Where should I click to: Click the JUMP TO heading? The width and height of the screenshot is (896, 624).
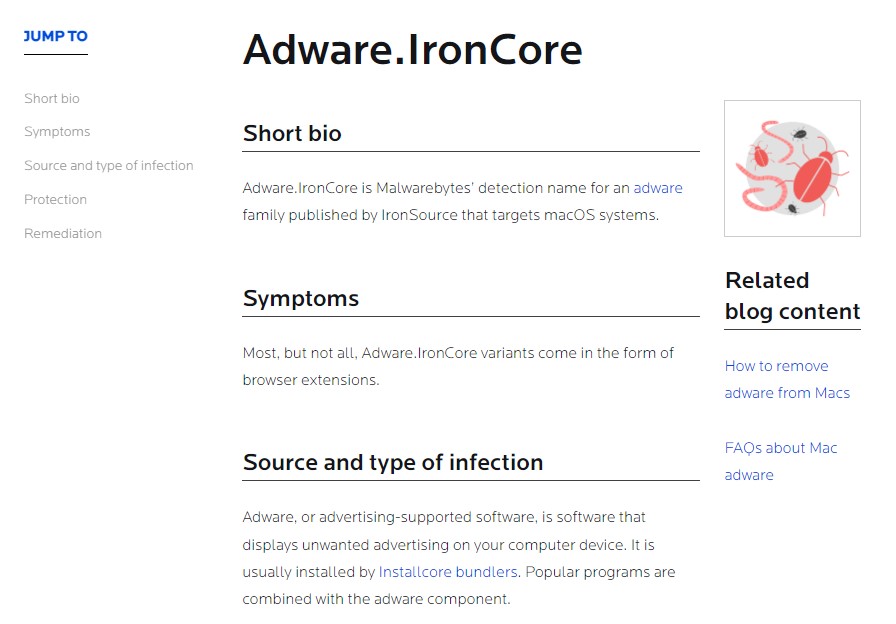(55, 36)
